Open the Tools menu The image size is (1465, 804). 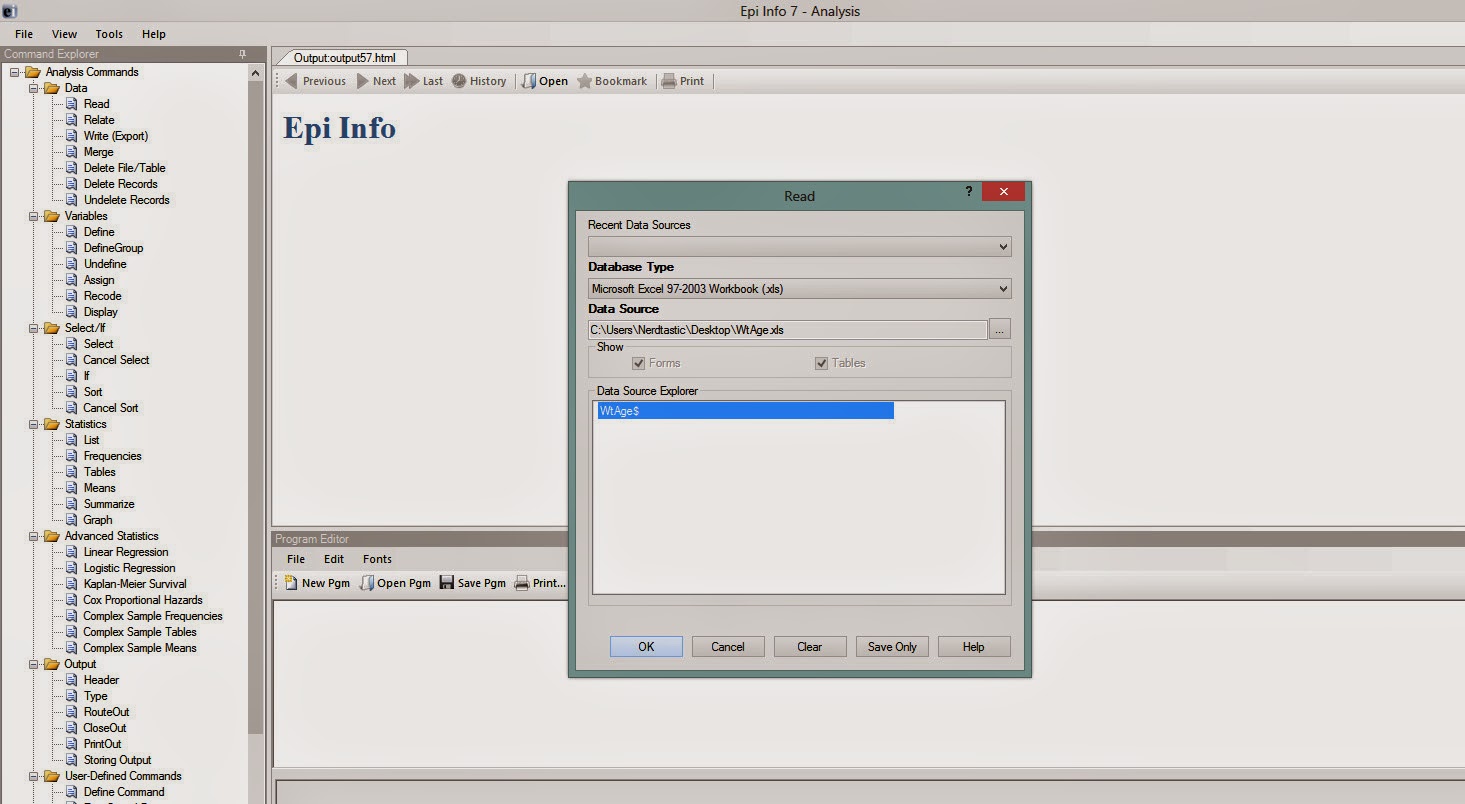tap(109, 34)
